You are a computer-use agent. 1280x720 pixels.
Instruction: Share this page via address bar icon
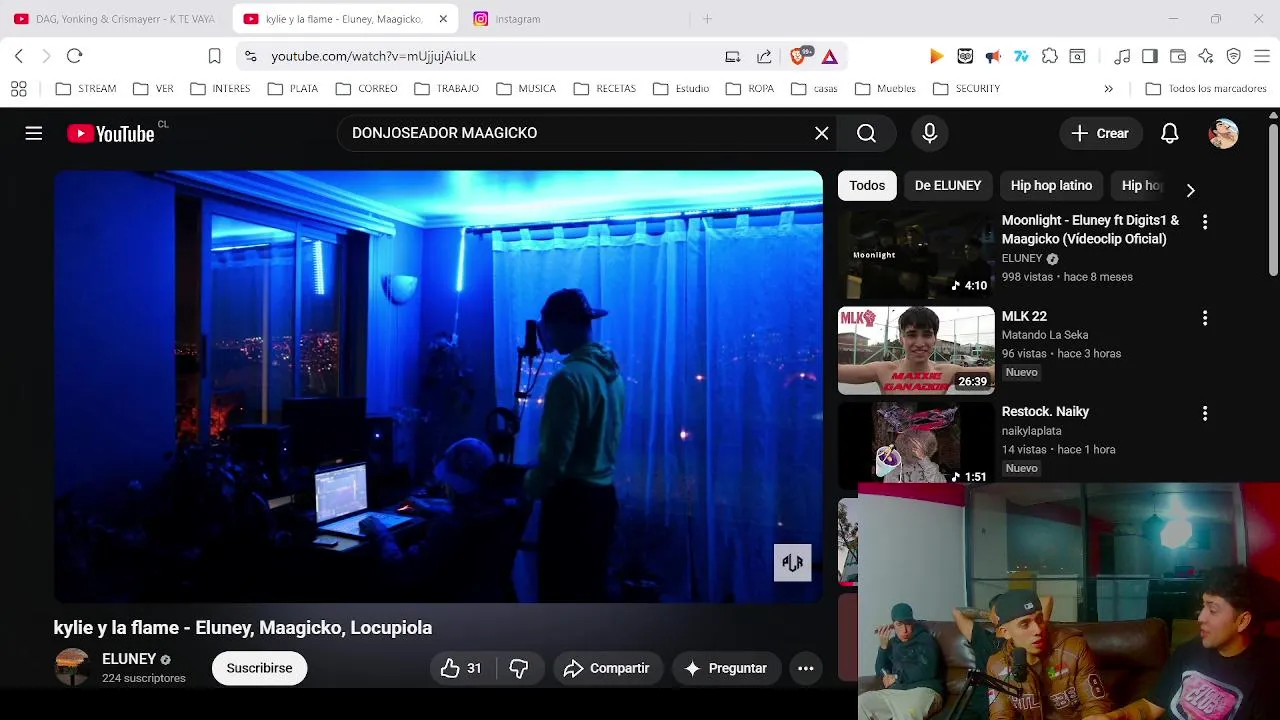tap(764, 56)
